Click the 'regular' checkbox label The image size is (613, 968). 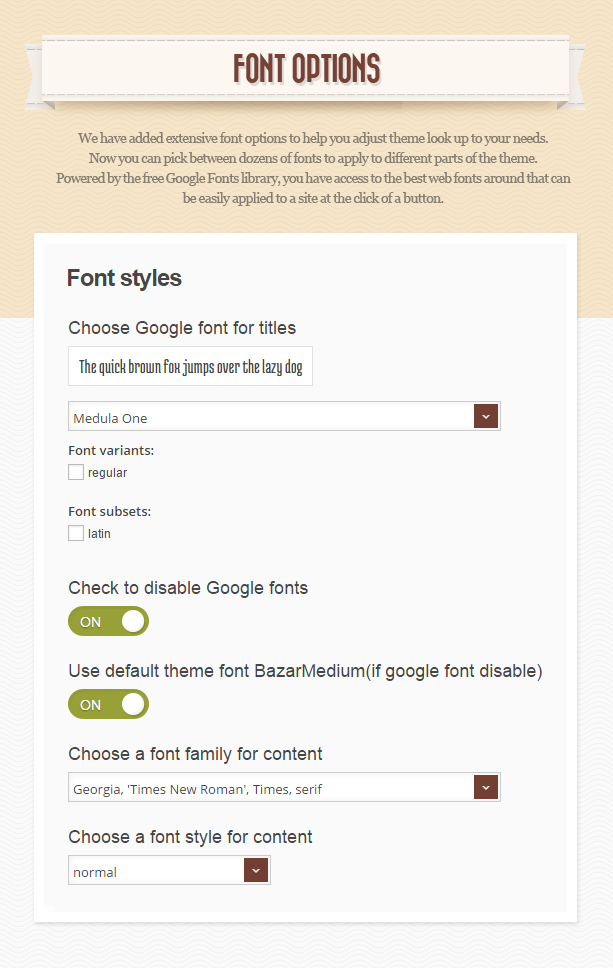(x=107, y=473)
